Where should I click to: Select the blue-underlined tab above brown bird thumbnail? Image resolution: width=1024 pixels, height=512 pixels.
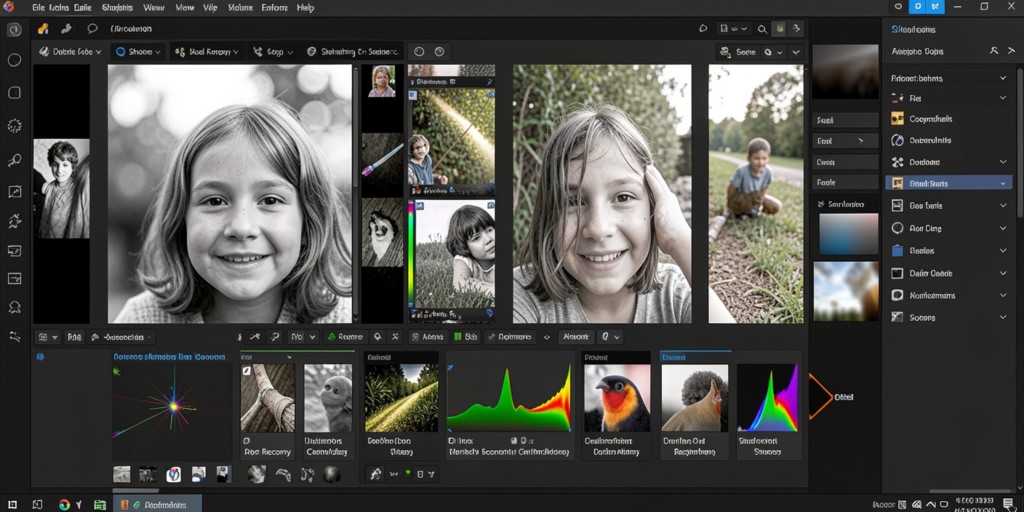point(696,357)
